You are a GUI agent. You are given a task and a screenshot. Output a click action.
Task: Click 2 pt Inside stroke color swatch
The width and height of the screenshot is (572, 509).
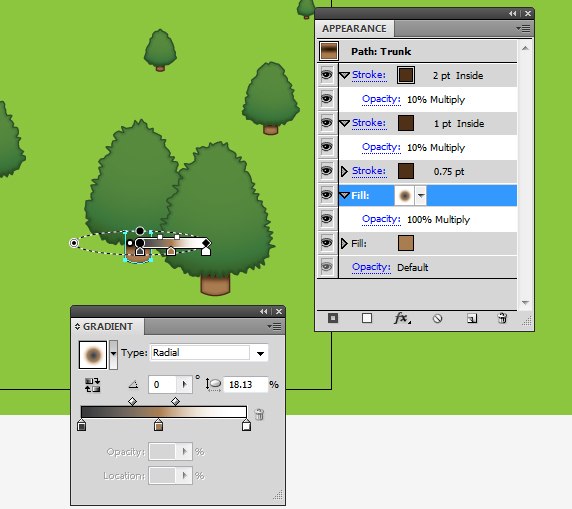[406, 75]
